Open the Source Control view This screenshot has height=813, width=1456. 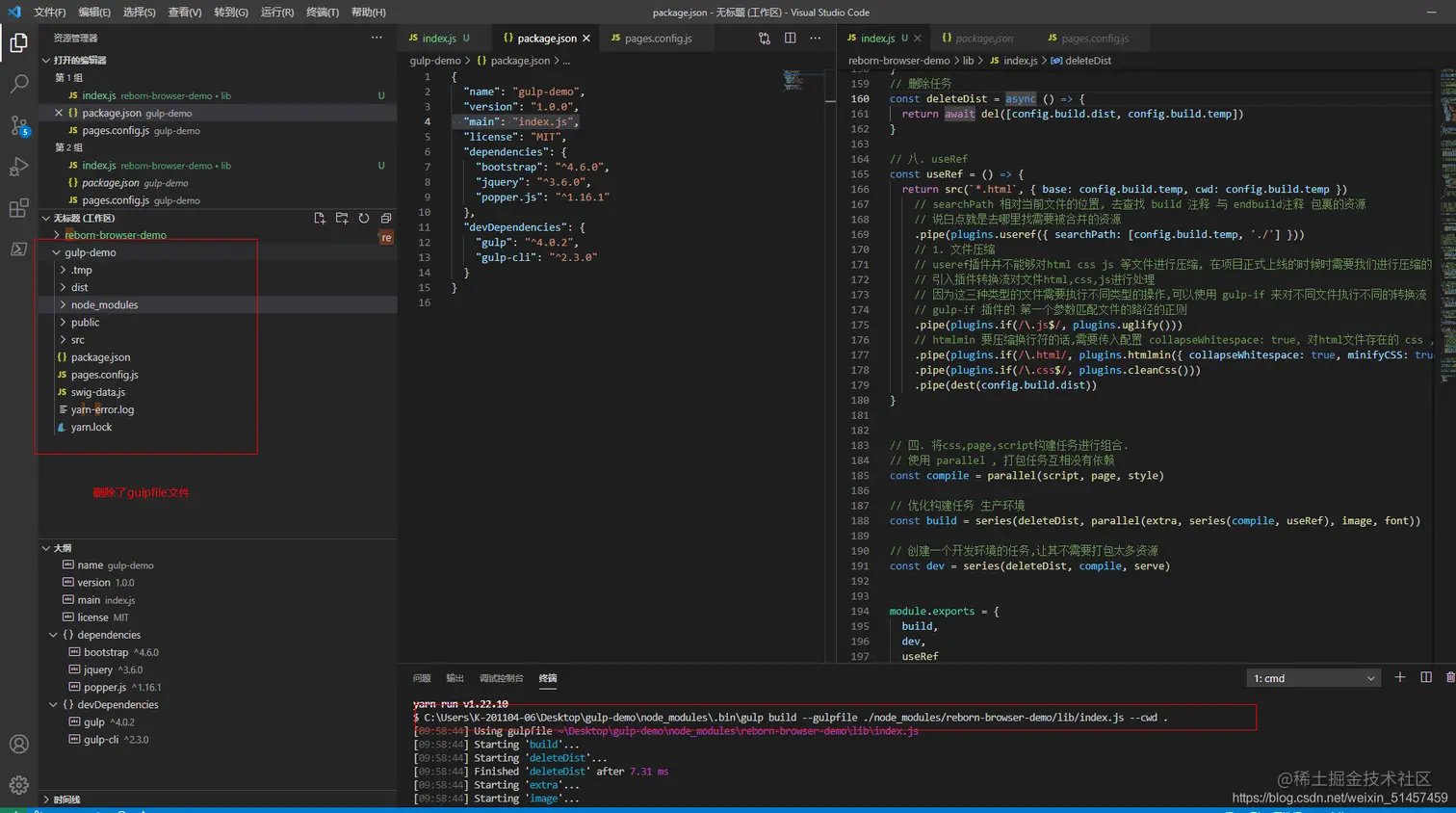pos(18,125)
